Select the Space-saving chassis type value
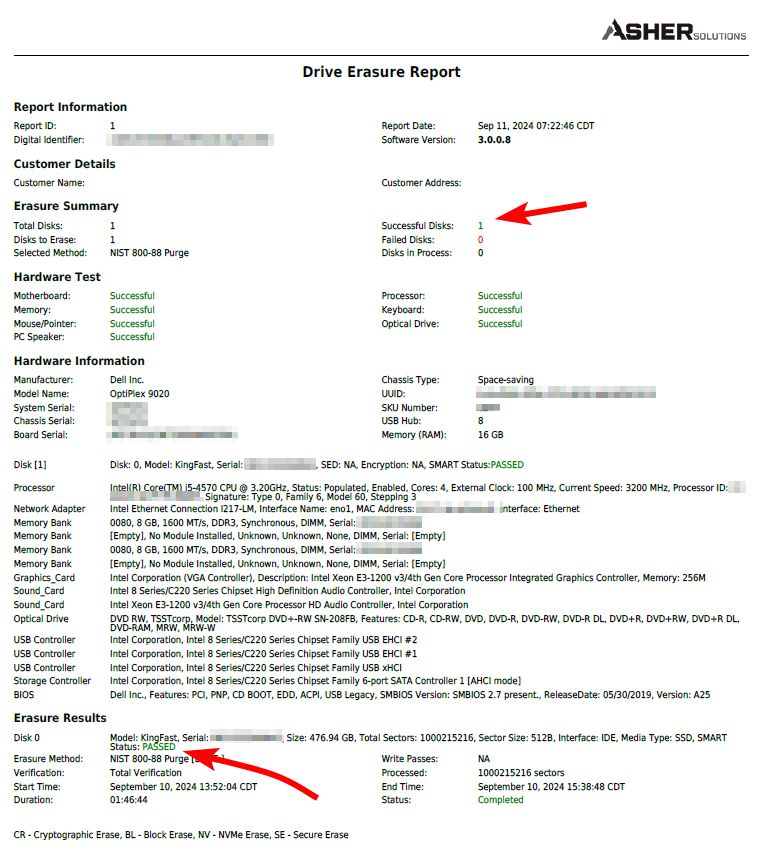Screen dimensions: 759x848 click(505, 380)
